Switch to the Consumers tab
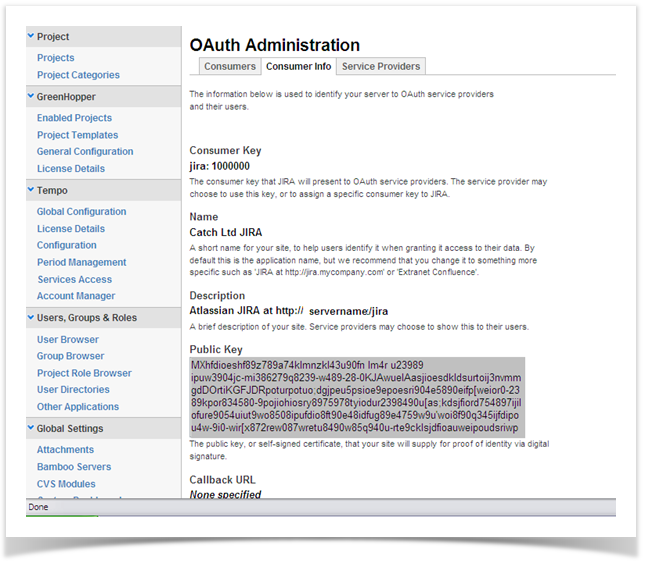This screenshot has height=566, width=650. coord(229,67)
